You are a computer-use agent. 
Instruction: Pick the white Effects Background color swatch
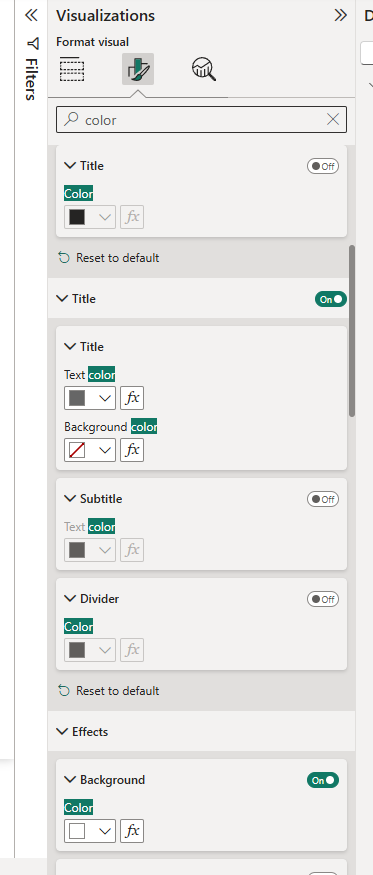click(77, 831)
